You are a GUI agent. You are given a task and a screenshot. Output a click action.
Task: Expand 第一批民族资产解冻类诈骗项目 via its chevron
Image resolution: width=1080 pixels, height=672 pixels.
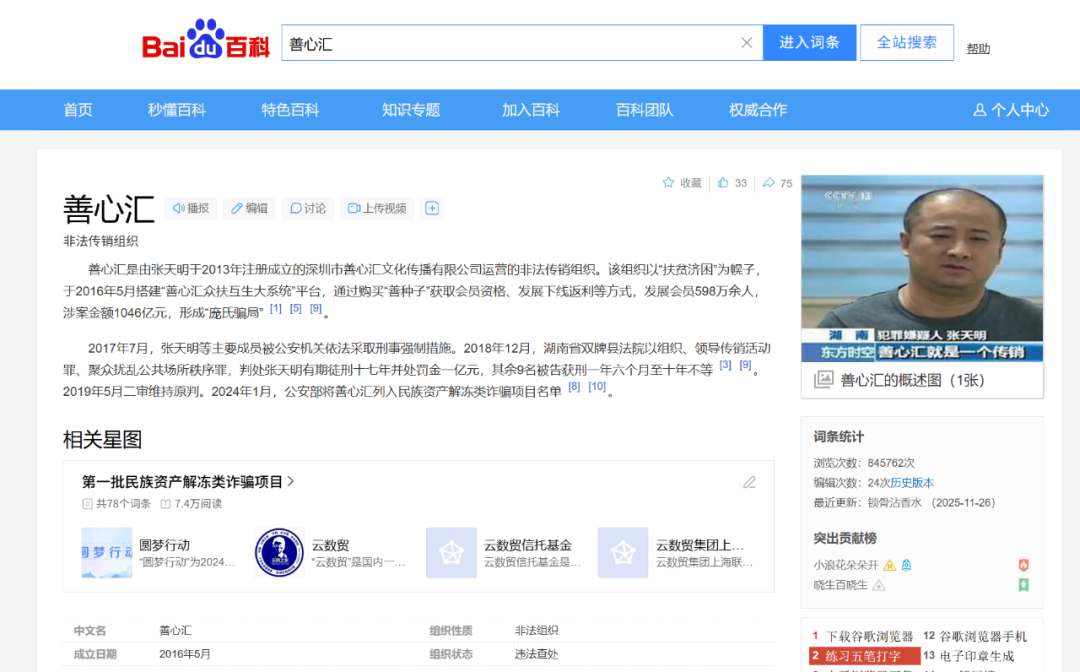(291, 480)
